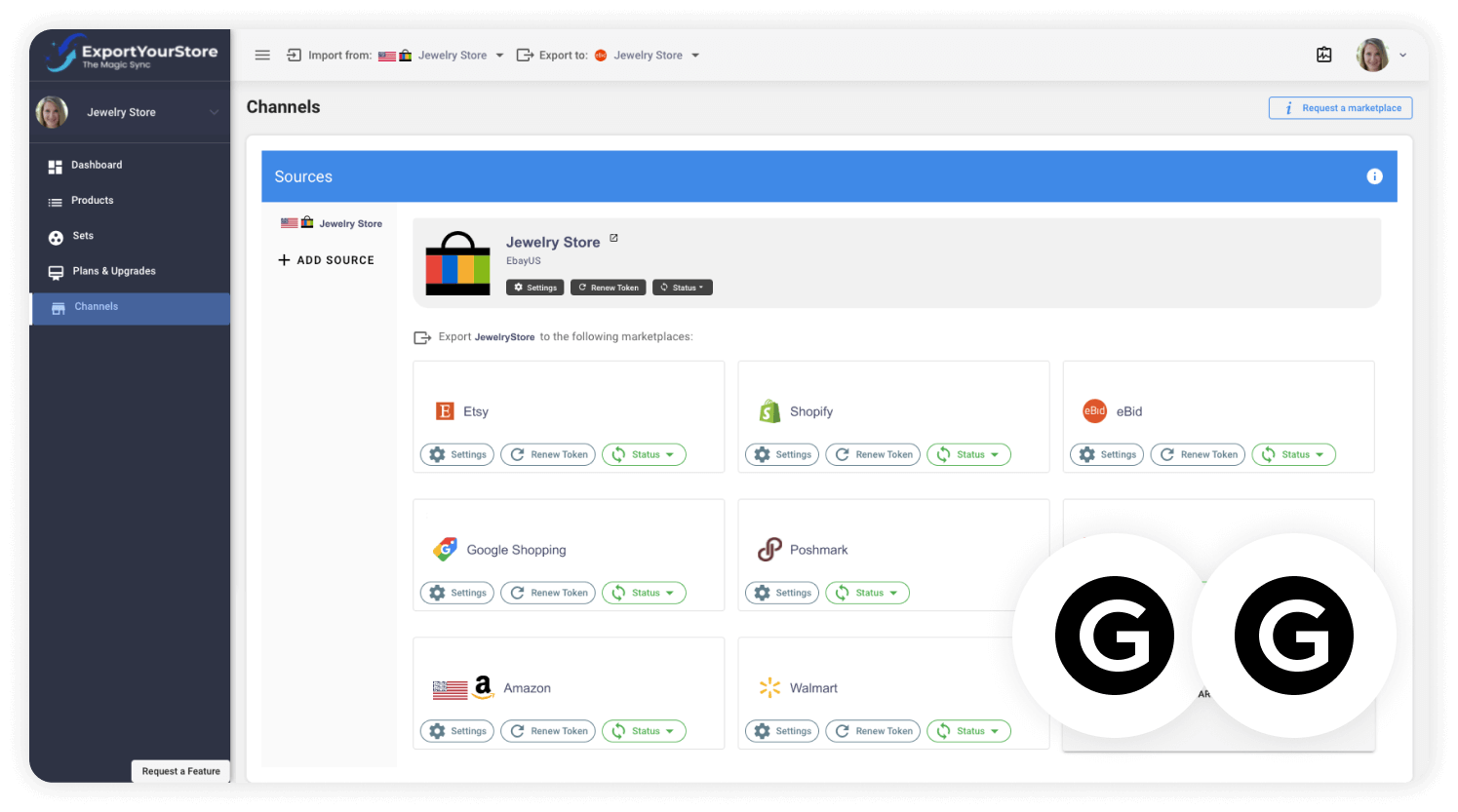Click the ExportYourStore logo

132,54
